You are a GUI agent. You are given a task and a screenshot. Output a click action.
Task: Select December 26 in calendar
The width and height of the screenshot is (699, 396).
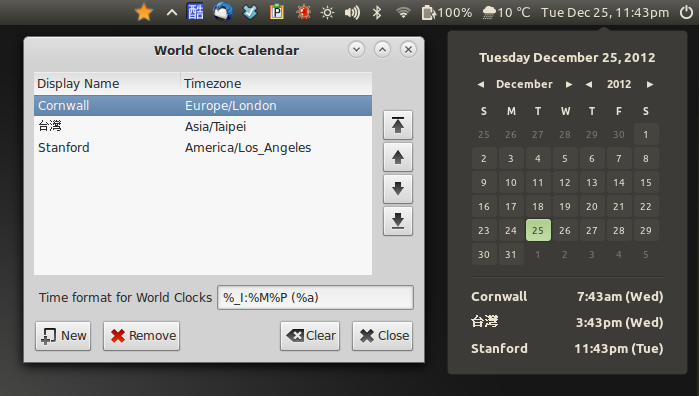coord(565,230)
